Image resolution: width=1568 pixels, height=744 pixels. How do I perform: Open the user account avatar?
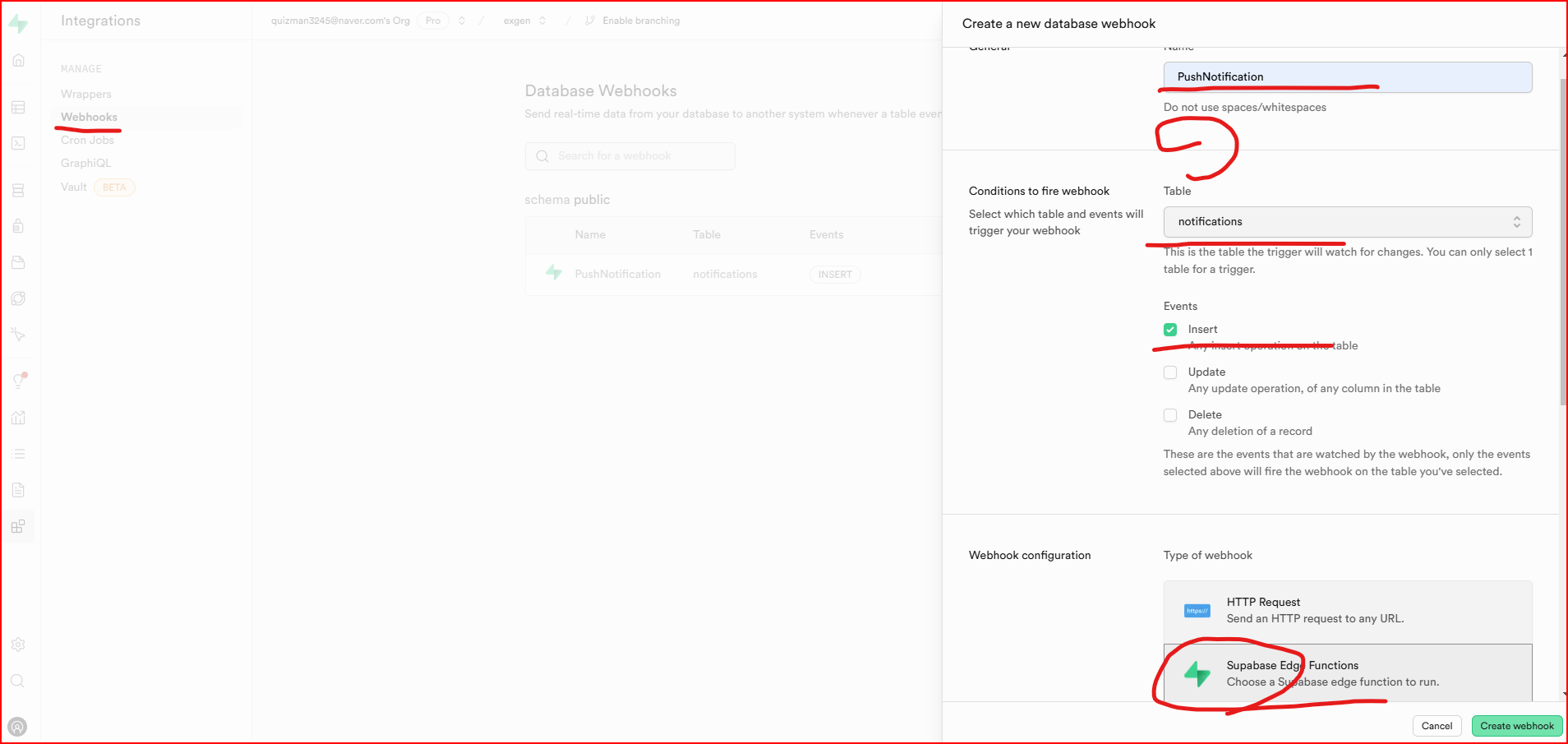click(17, 727)
